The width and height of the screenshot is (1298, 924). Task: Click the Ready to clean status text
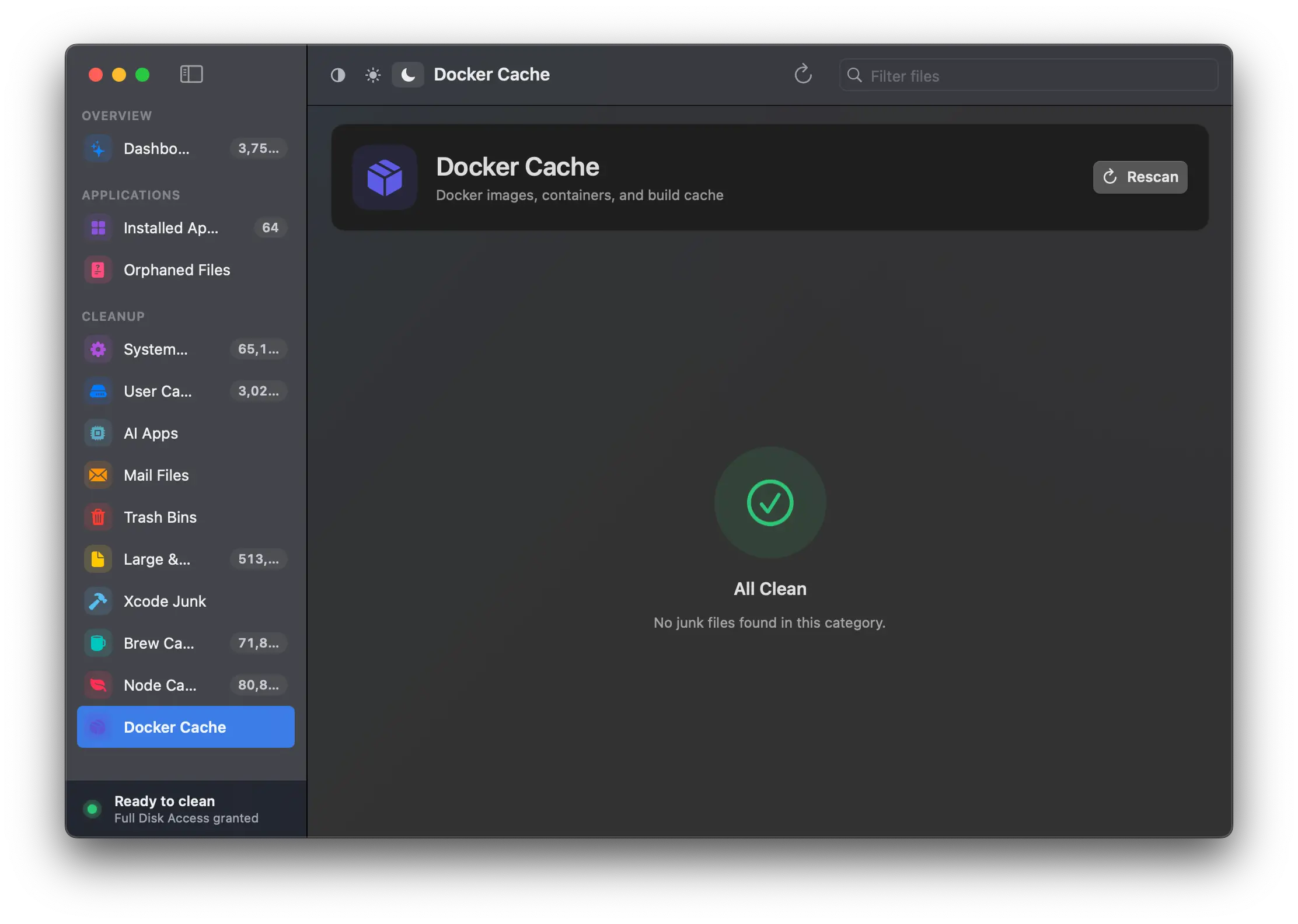click(165, 801)
